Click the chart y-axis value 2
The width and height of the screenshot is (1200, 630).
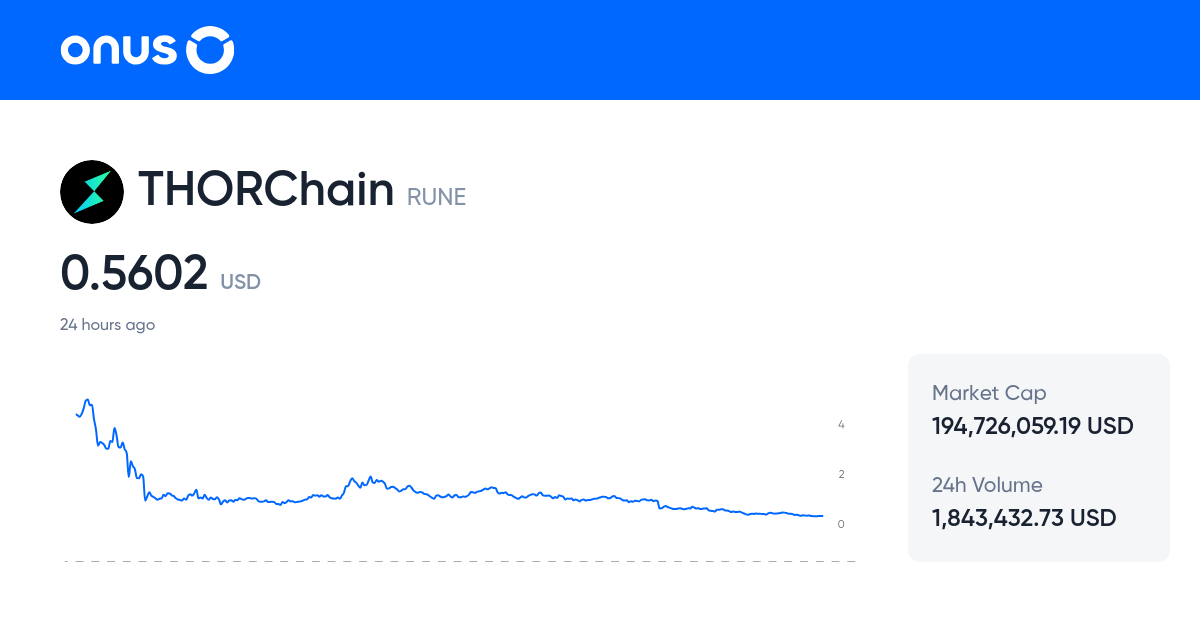coord(841,474)
